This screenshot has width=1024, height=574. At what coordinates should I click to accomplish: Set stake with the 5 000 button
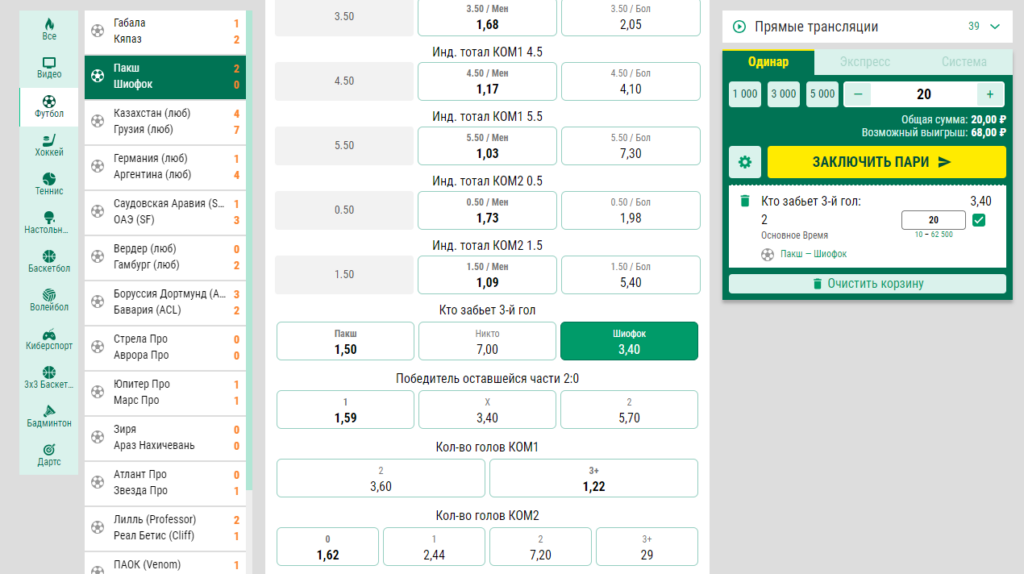pyautogui.click(x=822, y=94)
